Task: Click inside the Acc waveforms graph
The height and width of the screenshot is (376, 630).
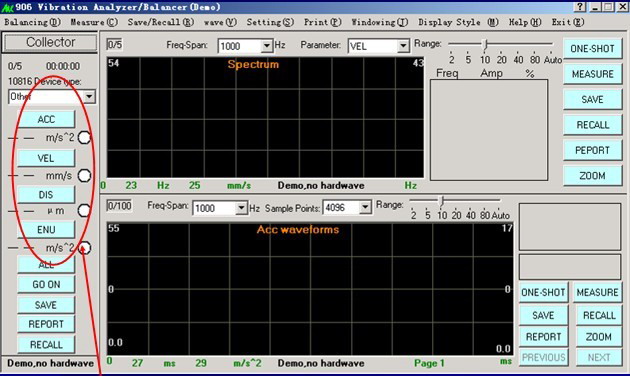Action: point(310,289)
